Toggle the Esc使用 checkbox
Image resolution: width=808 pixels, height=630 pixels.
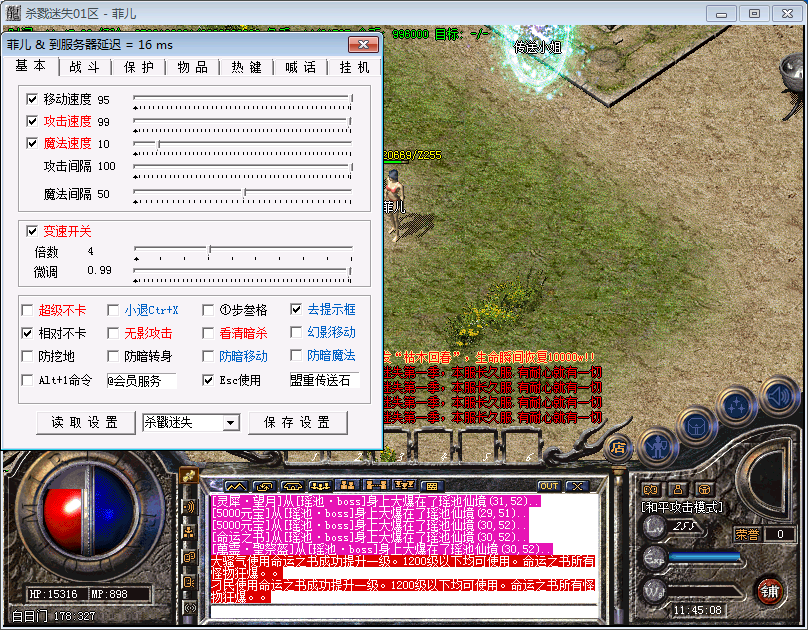[208, 381]
